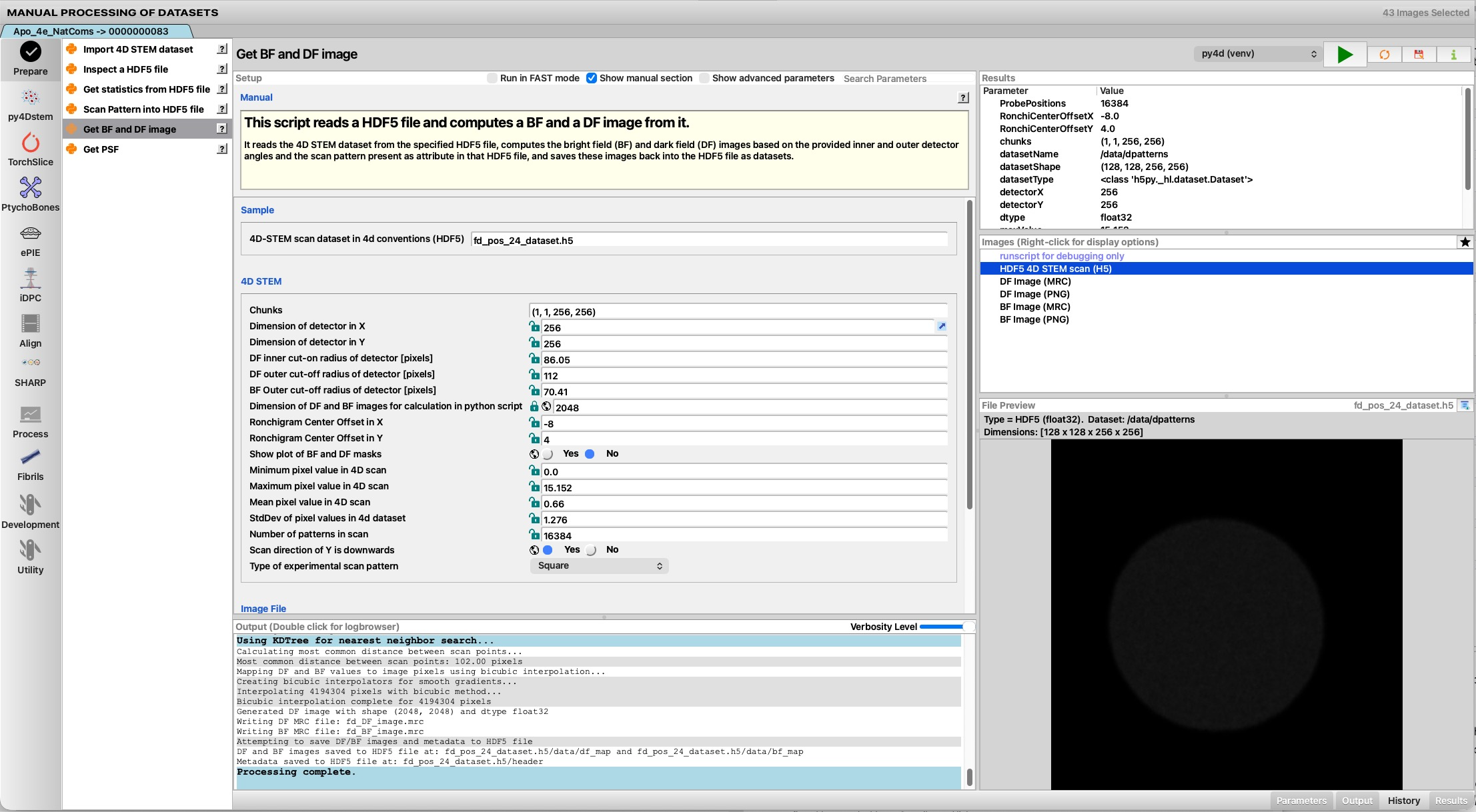Select Get statistics from HDF5 file script
This screenshot has height=812, width=1476.
tap(147, 89)
